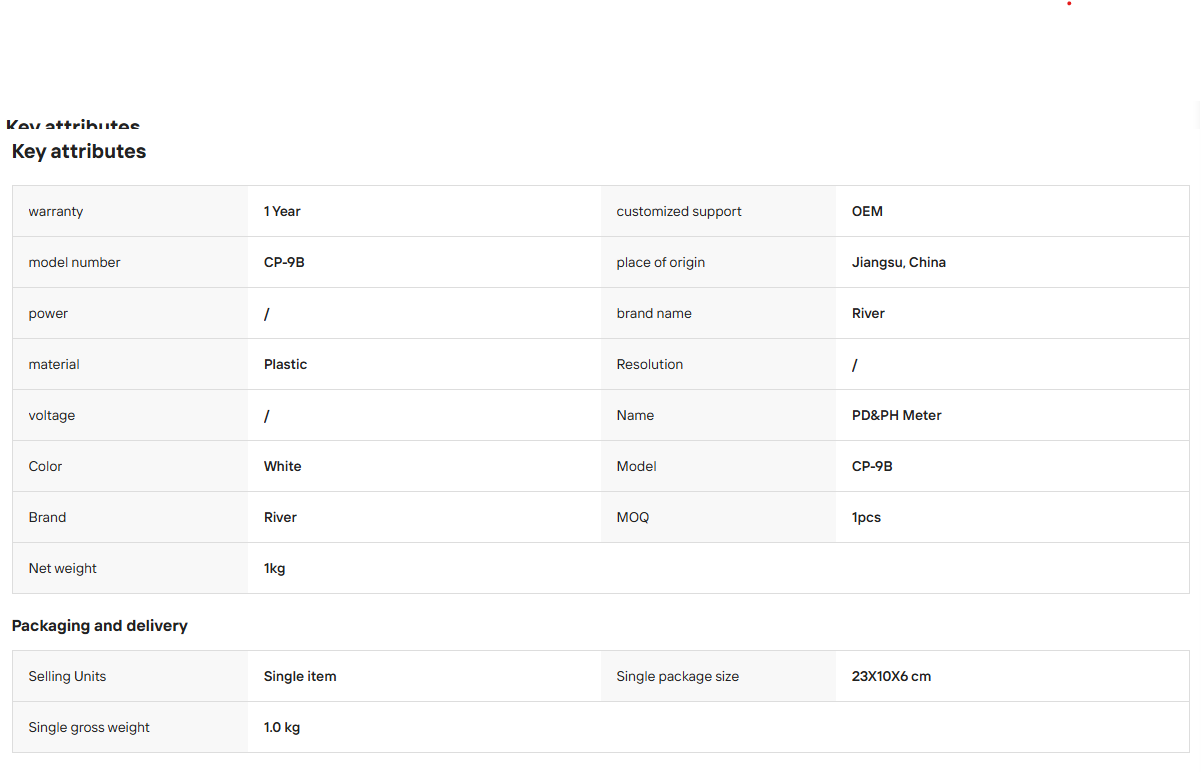Select the warranty value 1 Year
Viewport: 1201px width, 772px height.
click(x=282, y=211)
